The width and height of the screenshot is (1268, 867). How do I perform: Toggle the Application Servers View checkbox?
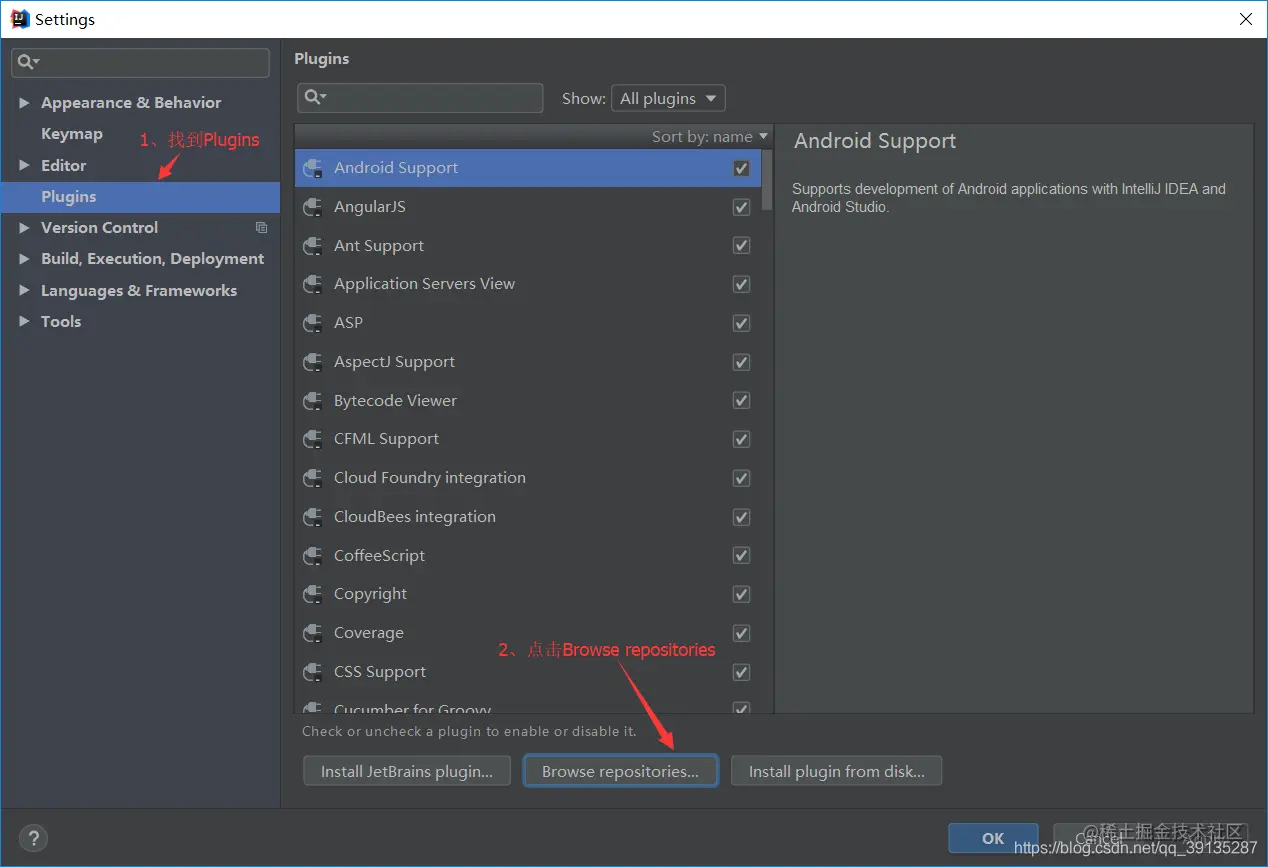point(741,284)
